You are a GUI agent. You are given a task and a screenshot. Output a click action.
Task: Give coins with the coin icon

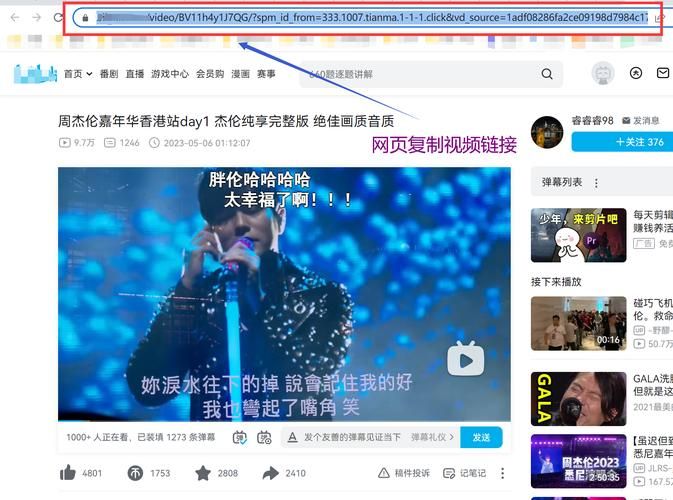(135, 473)
